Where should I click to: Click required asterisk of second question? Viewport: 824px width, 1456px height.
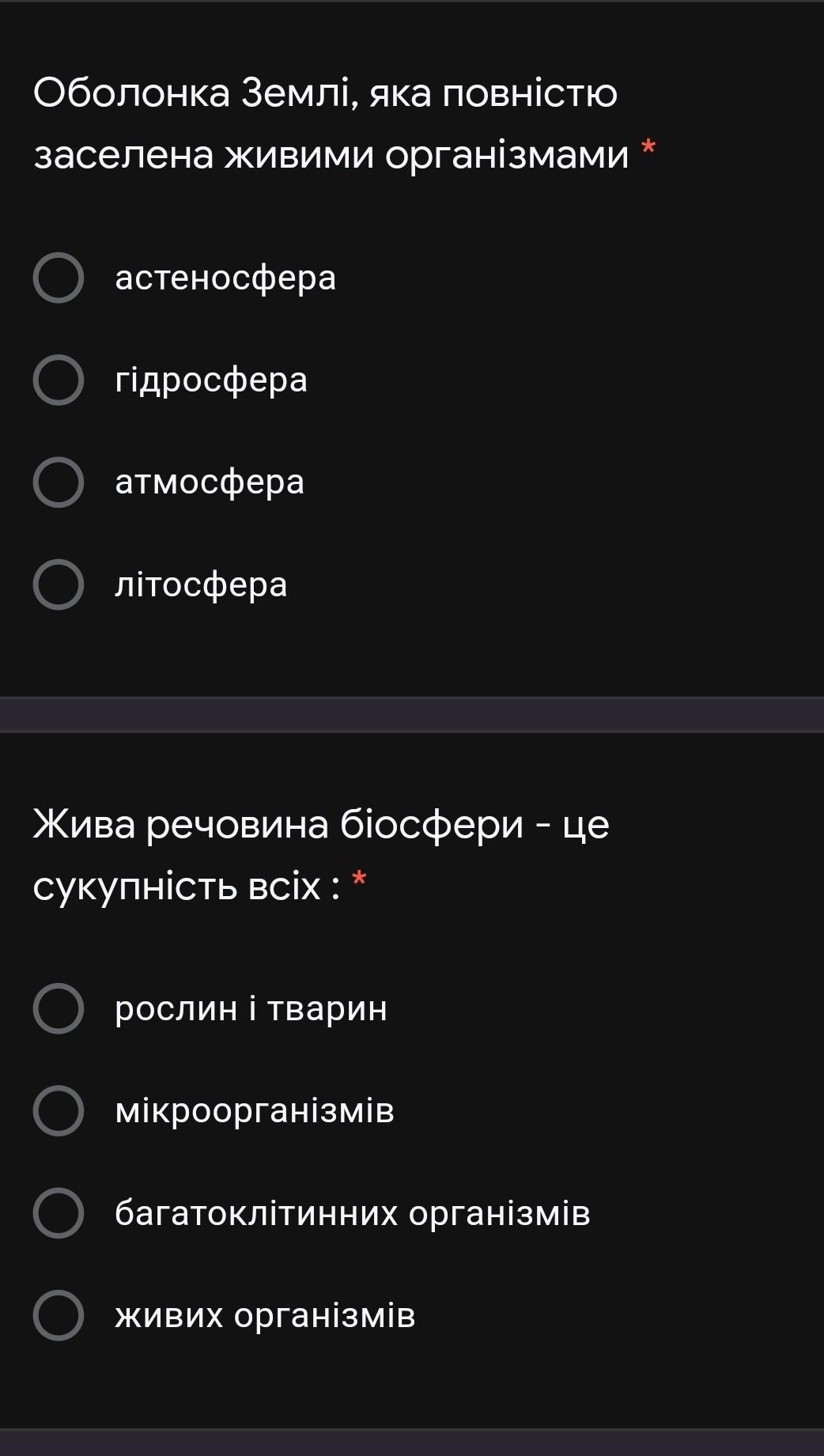[x=359, y=879]
